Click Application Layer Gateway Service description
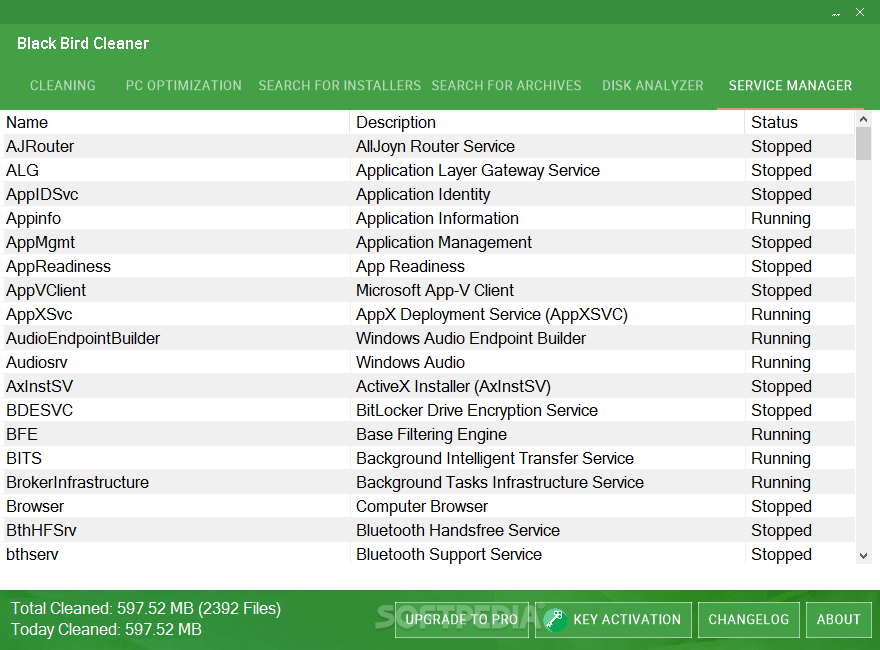 pos(478,171)
